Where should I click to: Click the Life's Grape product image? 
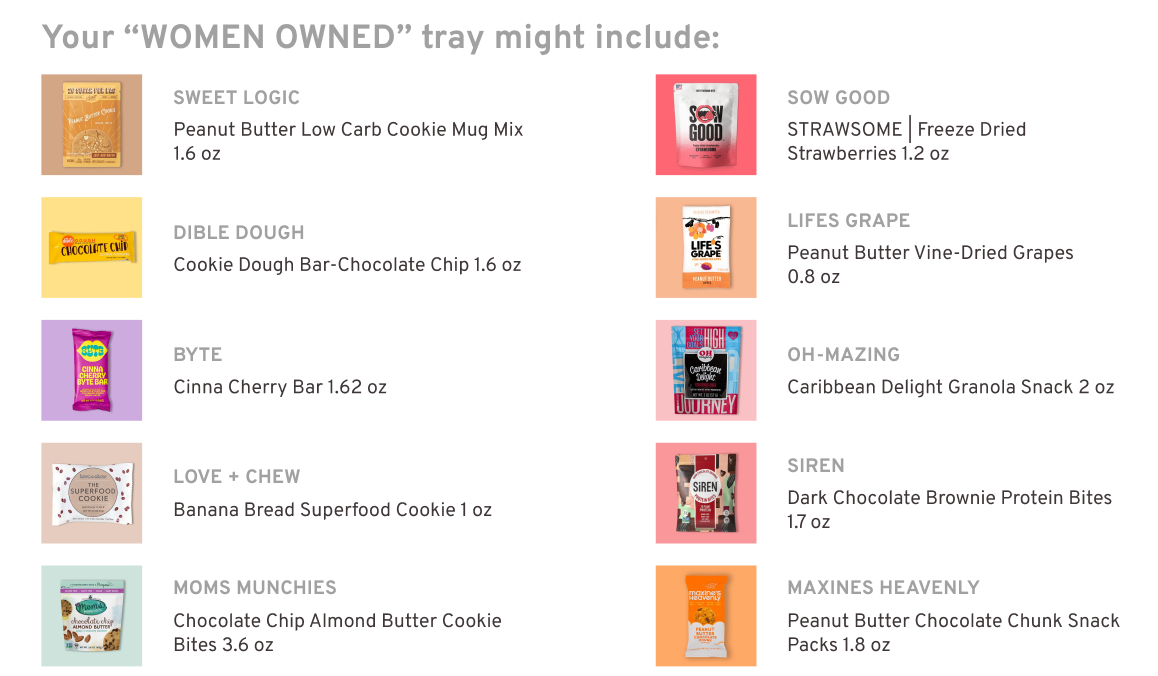pos(706,247)
